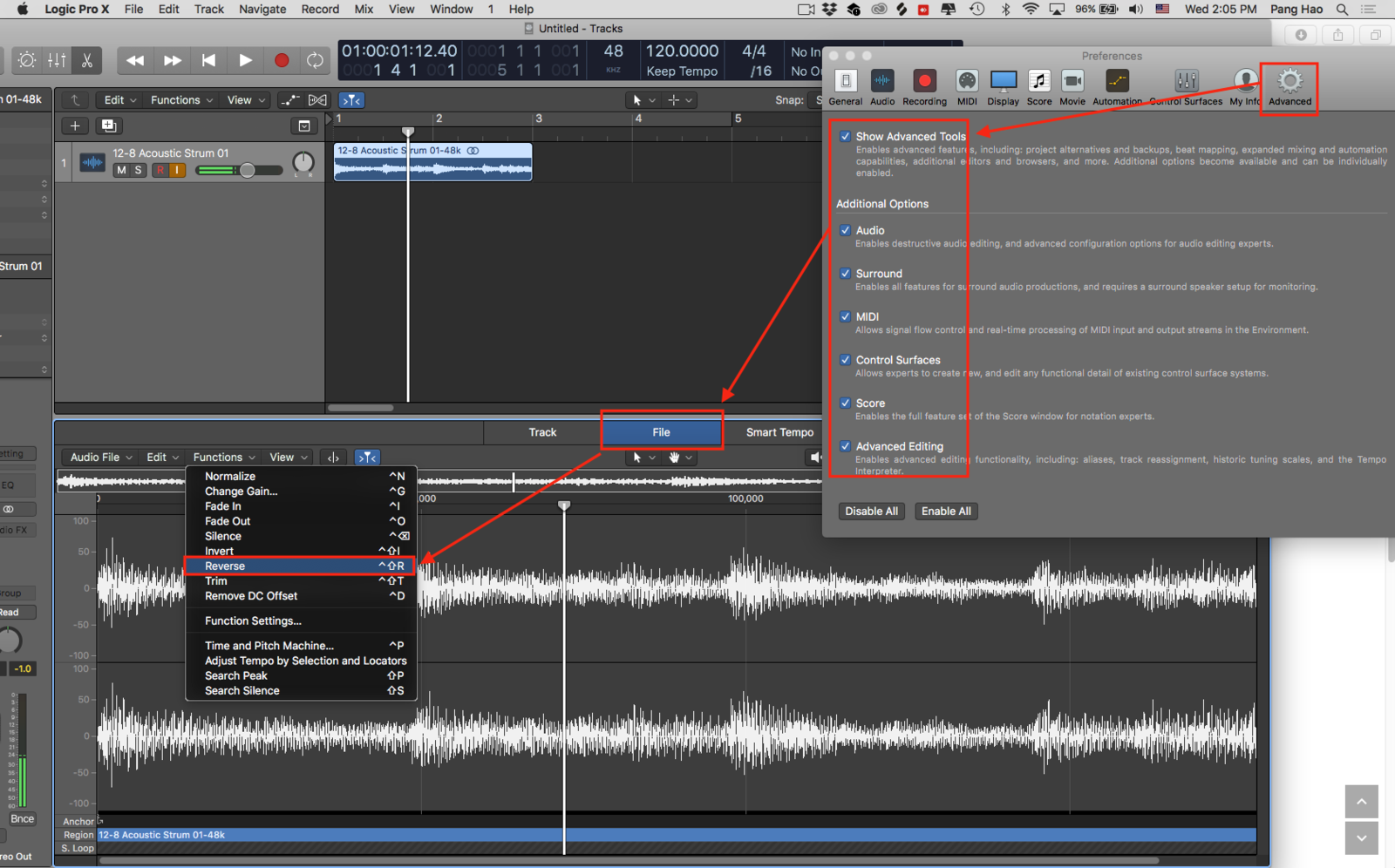Open the editor View dropdown menu

(x=288, y=458)
